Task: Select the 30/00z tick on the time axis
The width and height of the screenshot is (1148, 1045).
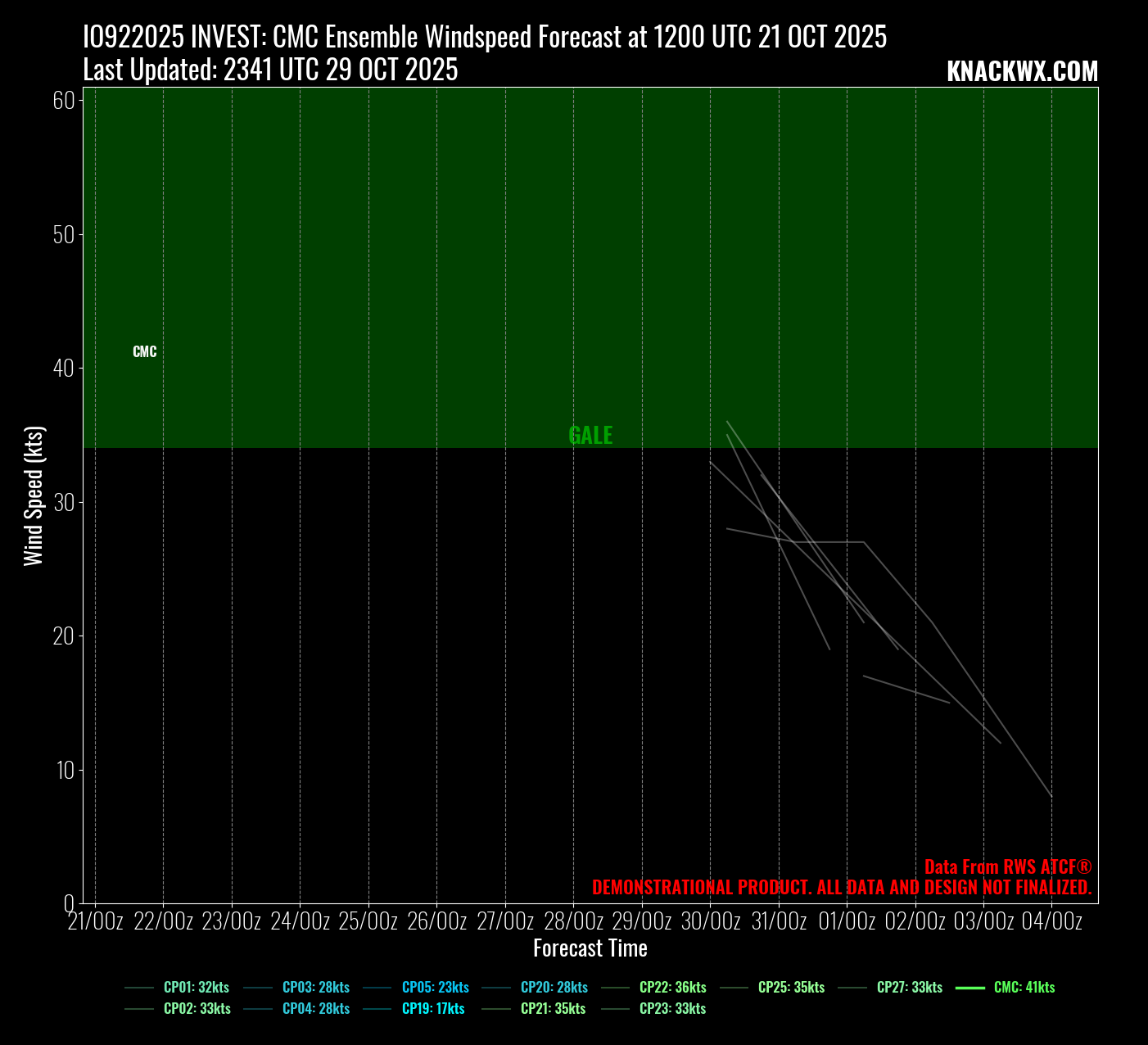Action: tap(711, 922)
